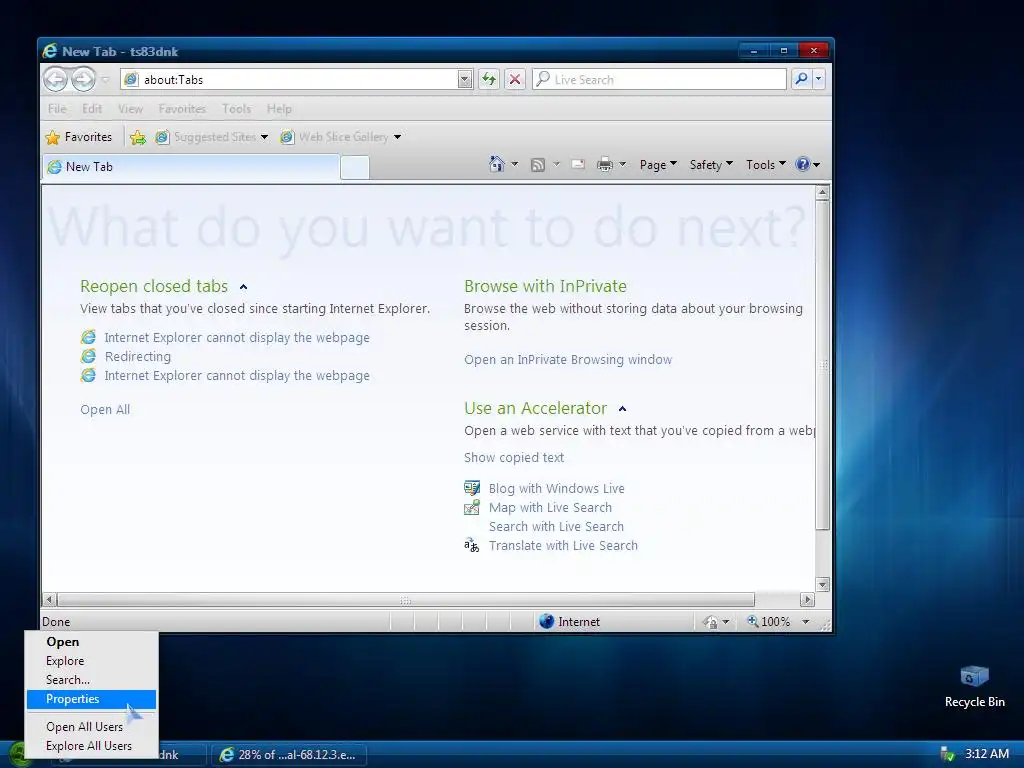Click the Show copied text link
The width and height of the screenshot is (1024, 768).
click(x=514, y=458)
